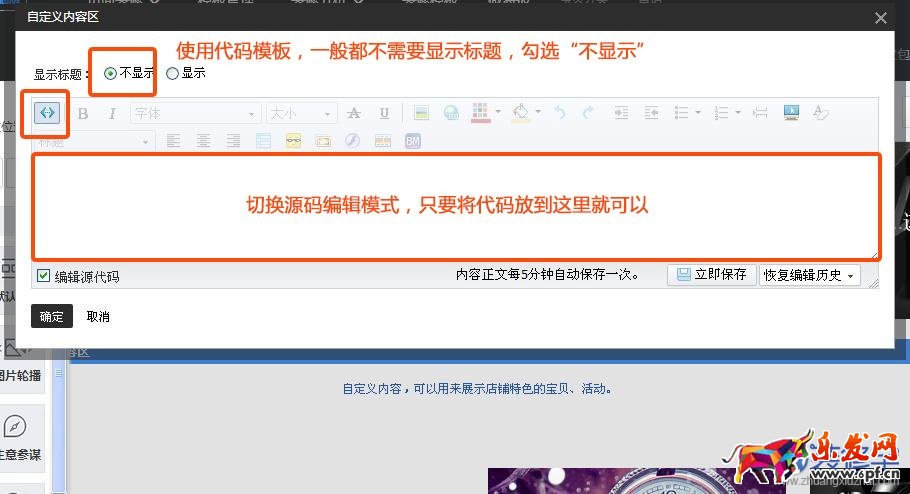Screen dimensions: 910x494
Task: Open the preview monitor icon
Action: [x=791, y=112]
